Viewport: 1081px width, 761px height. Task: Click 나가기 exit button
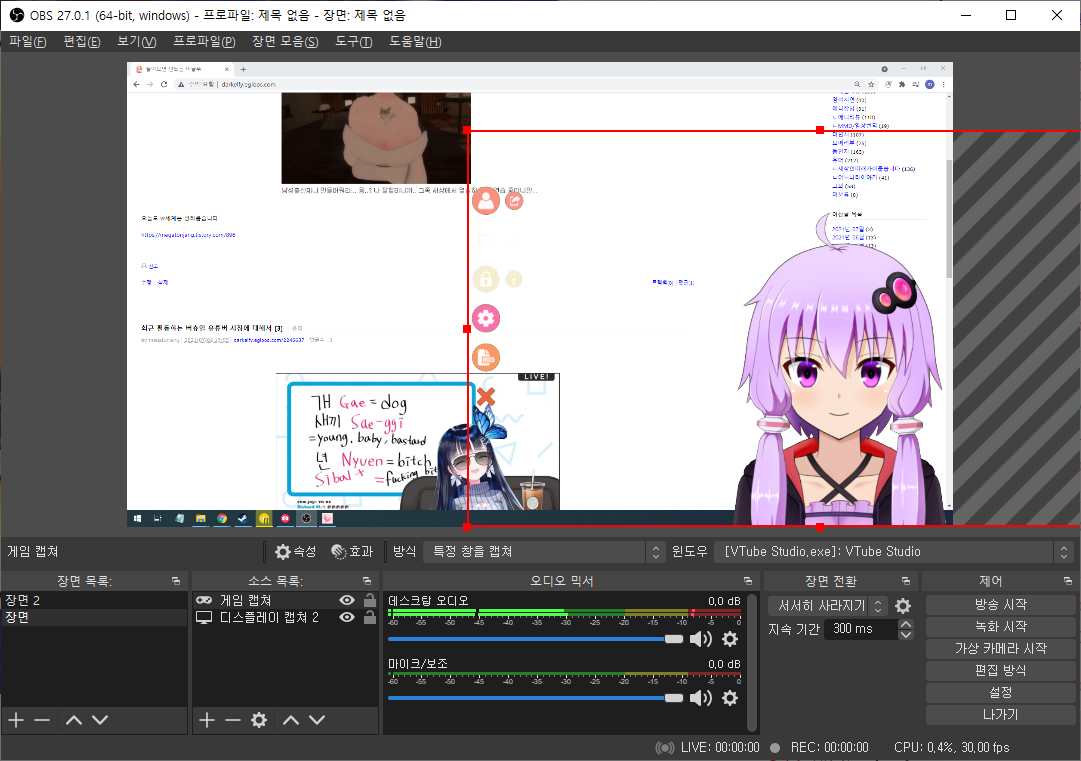point(1000,715)
